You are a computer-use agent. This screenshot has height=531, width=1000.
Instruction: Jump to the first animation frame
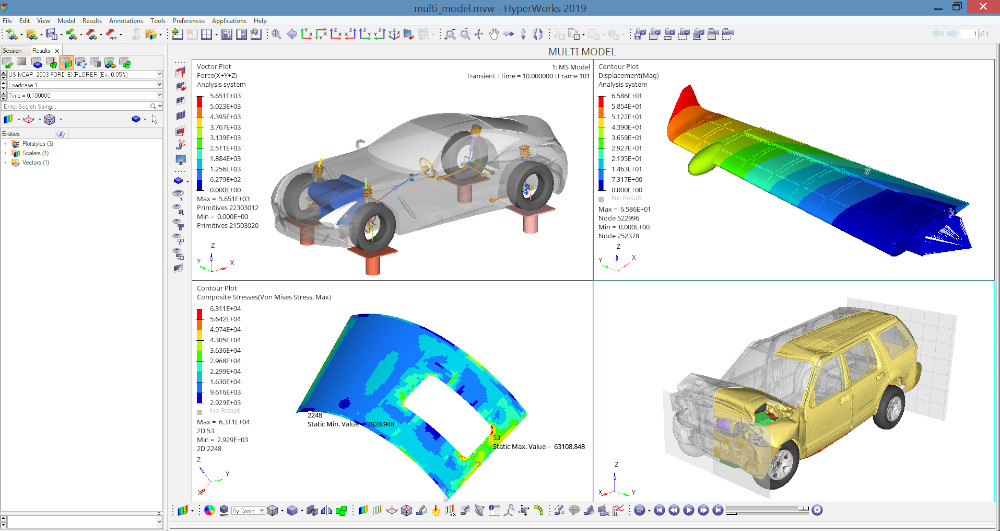coord(660,510)
